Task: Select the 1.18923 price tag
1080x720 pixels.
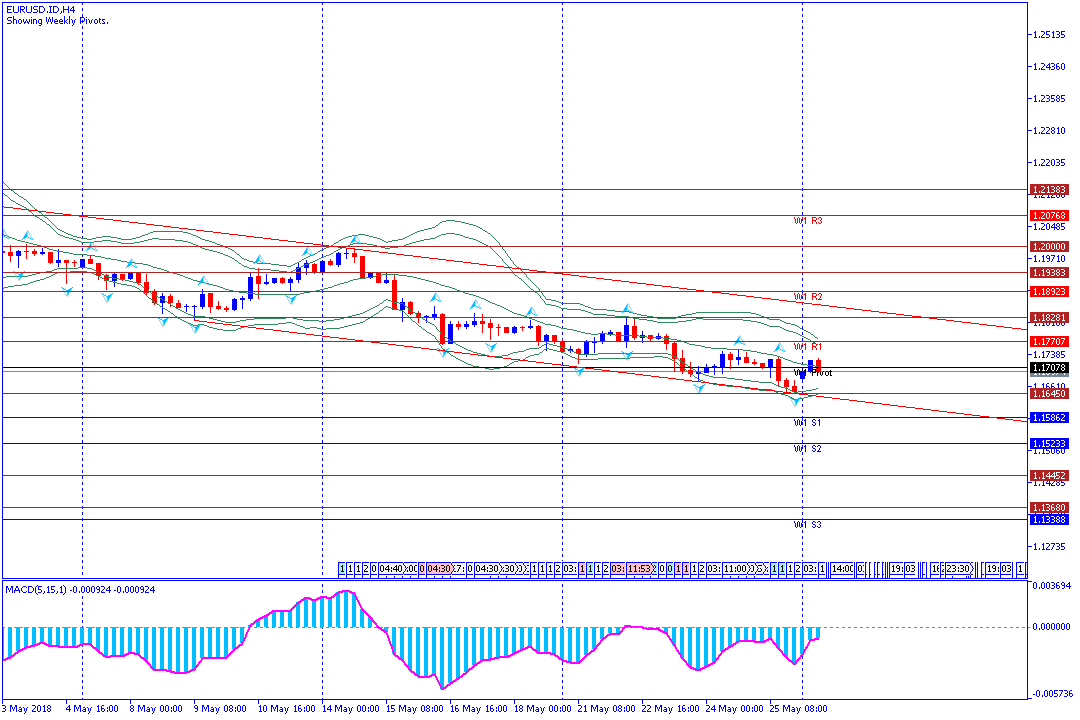Action: click(1049, 291)
